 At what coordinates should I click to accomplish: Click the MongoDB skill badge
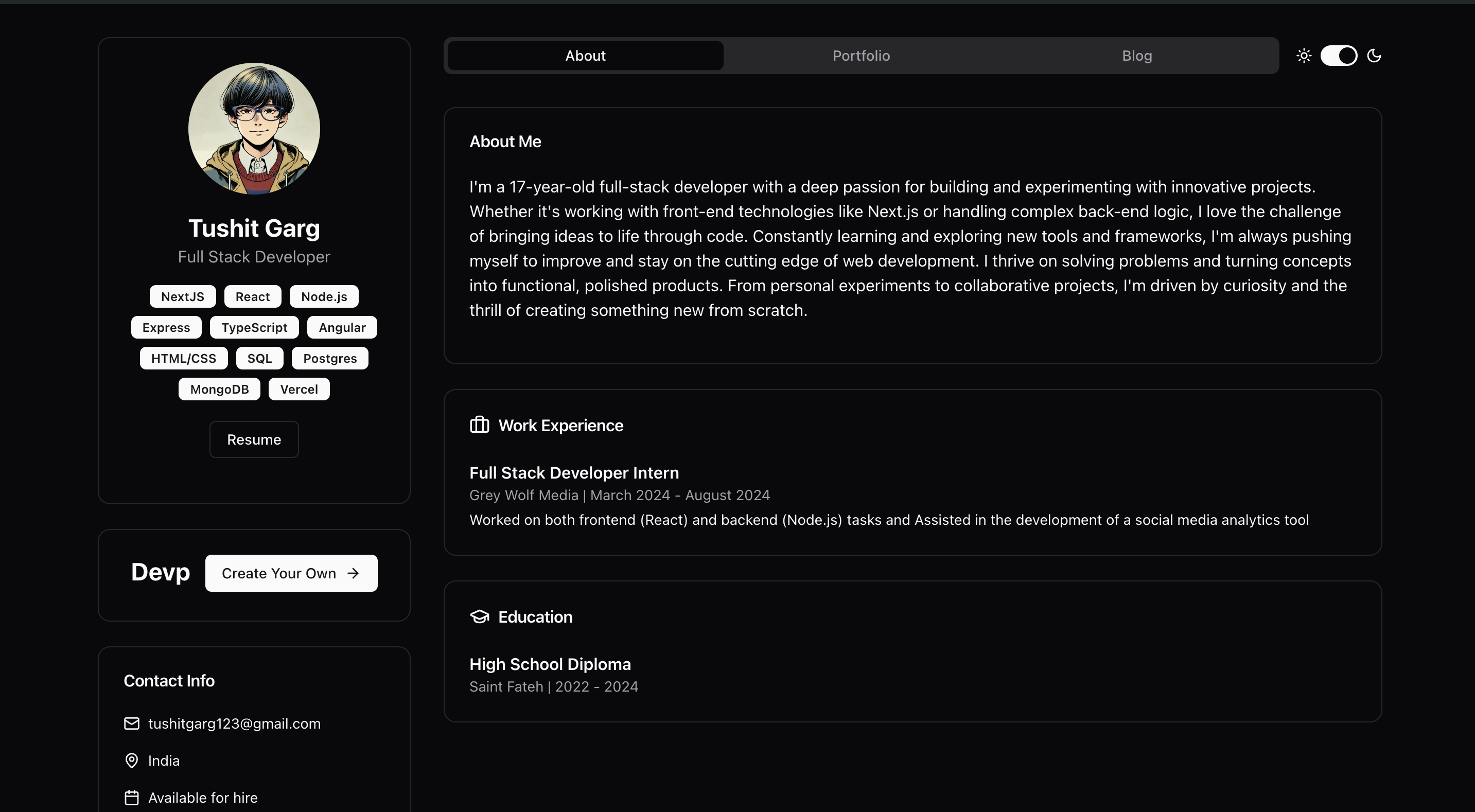(x=219, y=390)
